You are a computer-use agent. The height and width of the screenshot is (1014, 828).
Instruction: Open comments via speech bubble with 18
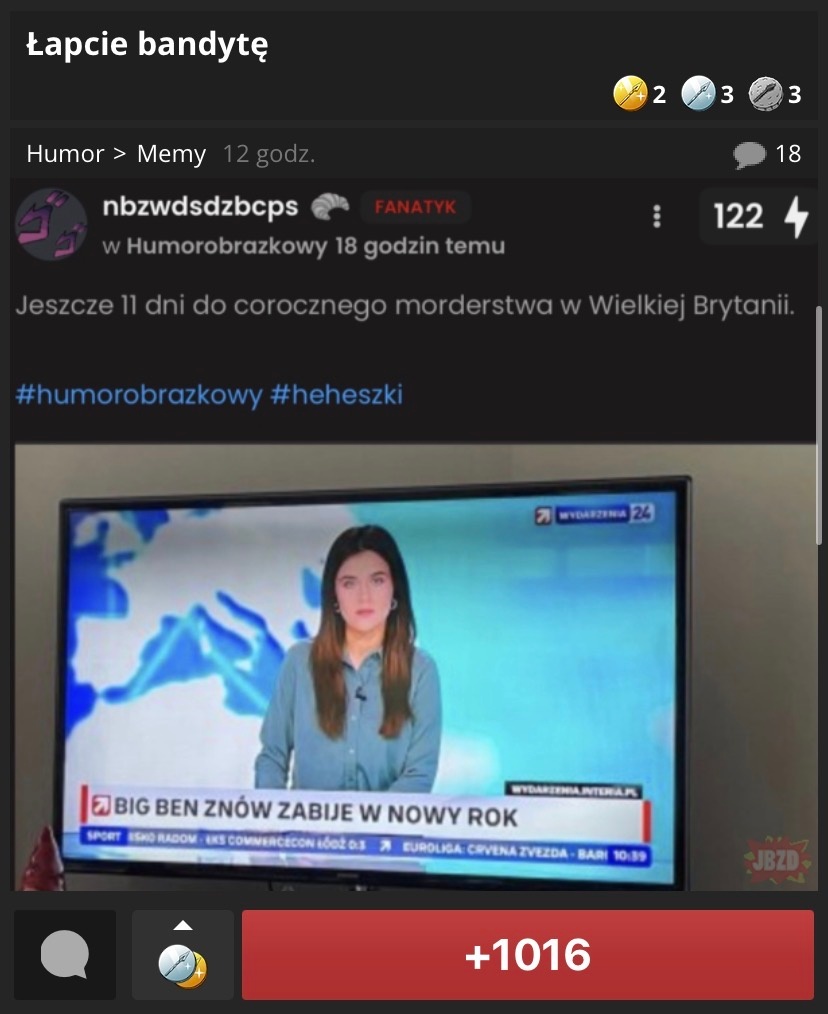(x=767, y=155)
